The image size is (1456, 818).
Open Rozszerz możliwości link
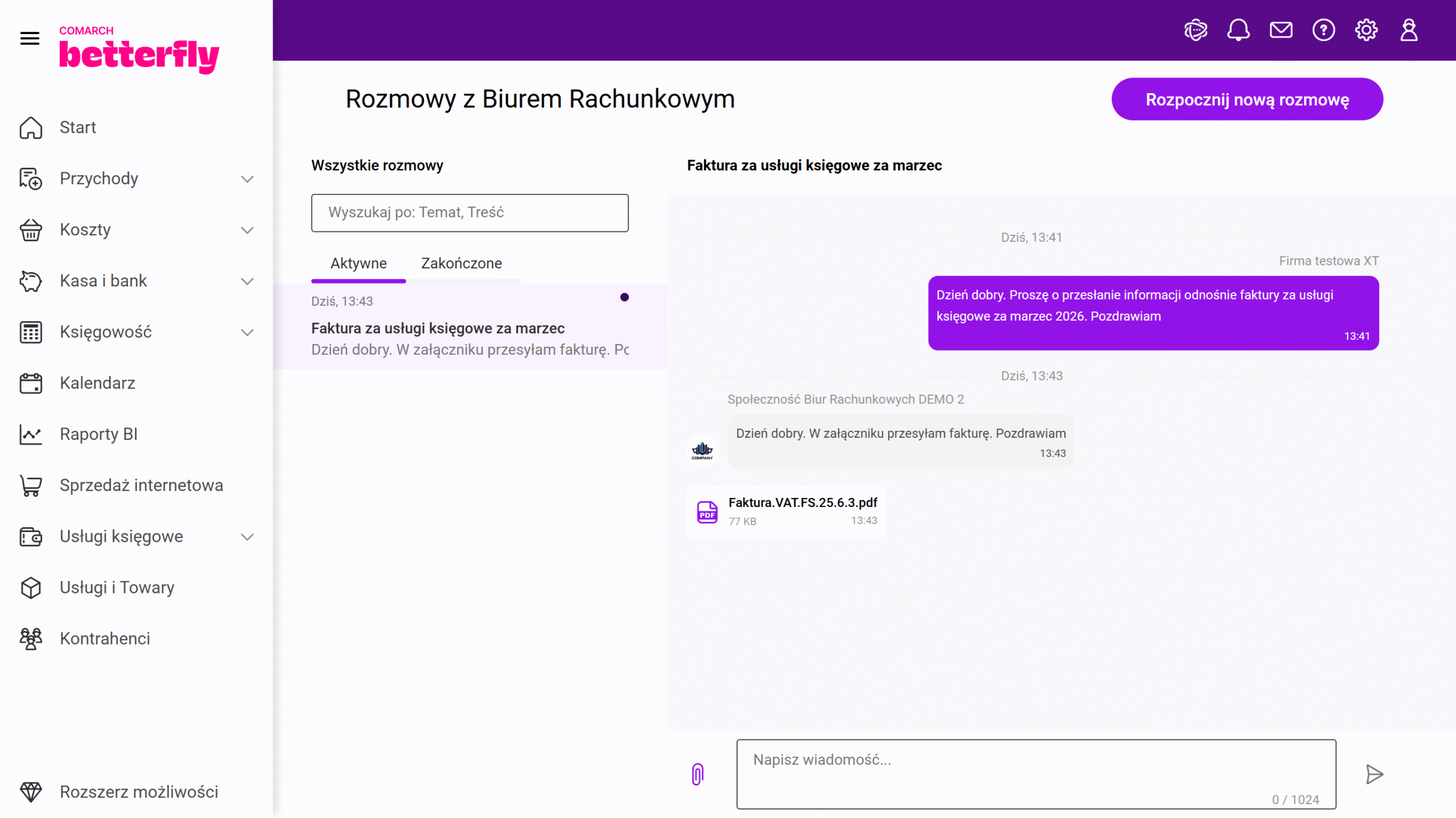click(x=139, y=792)
